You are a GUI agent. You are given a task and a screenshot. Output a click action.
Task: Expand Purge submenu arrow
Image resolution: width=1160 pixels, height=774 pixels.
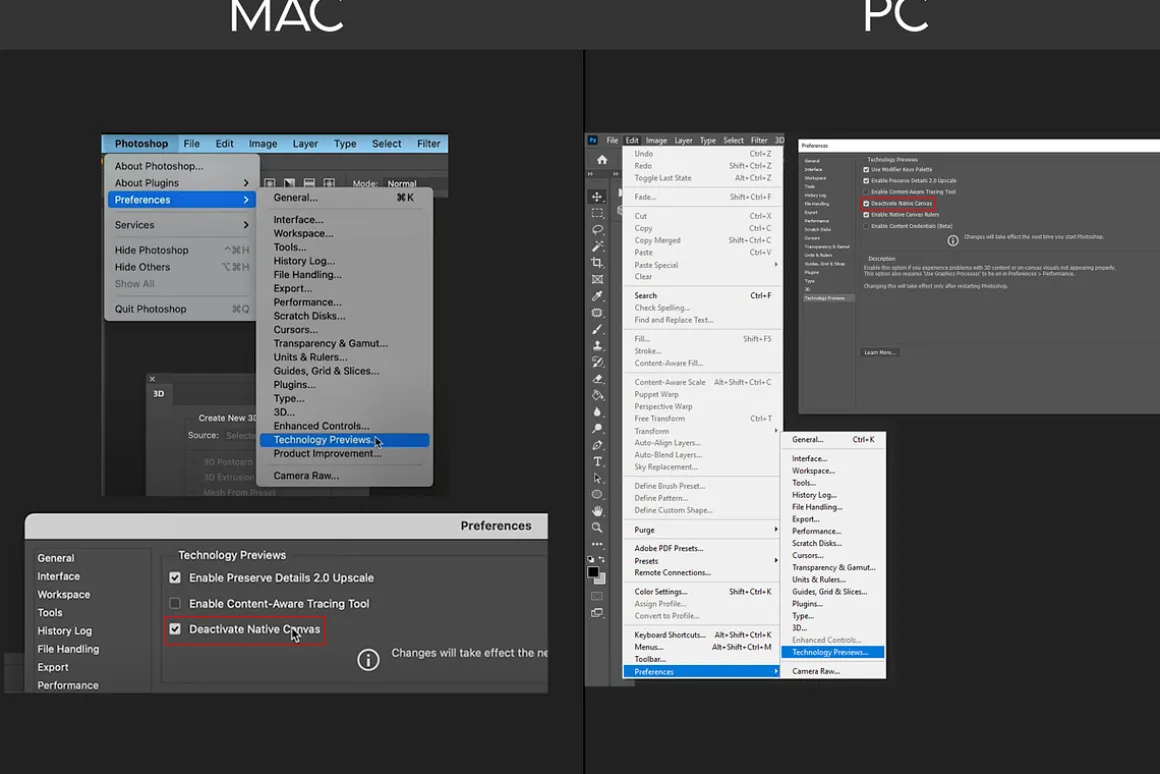[776, 529]
